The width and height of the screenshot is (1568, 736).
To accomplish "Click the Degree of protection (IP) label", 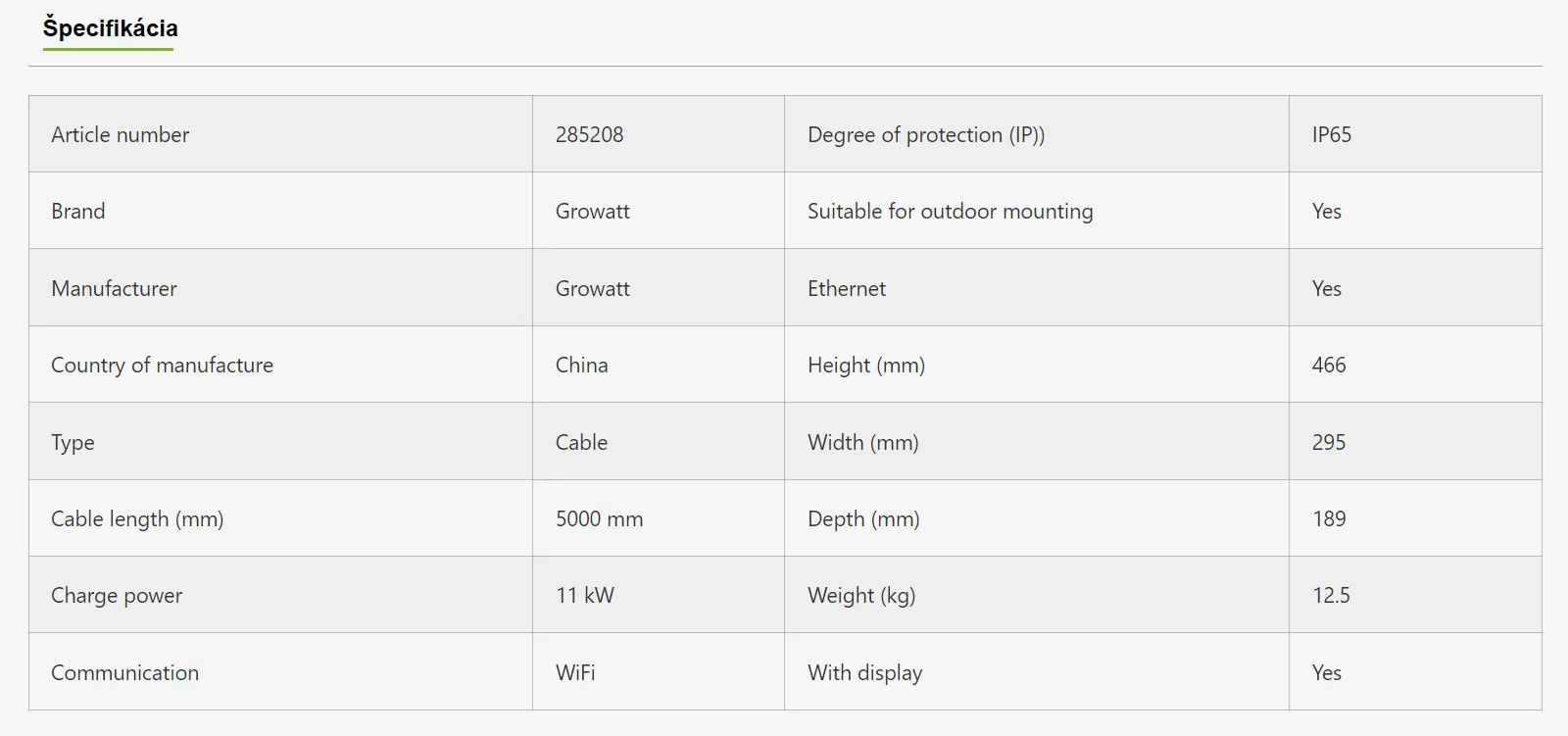I will 926,134.
